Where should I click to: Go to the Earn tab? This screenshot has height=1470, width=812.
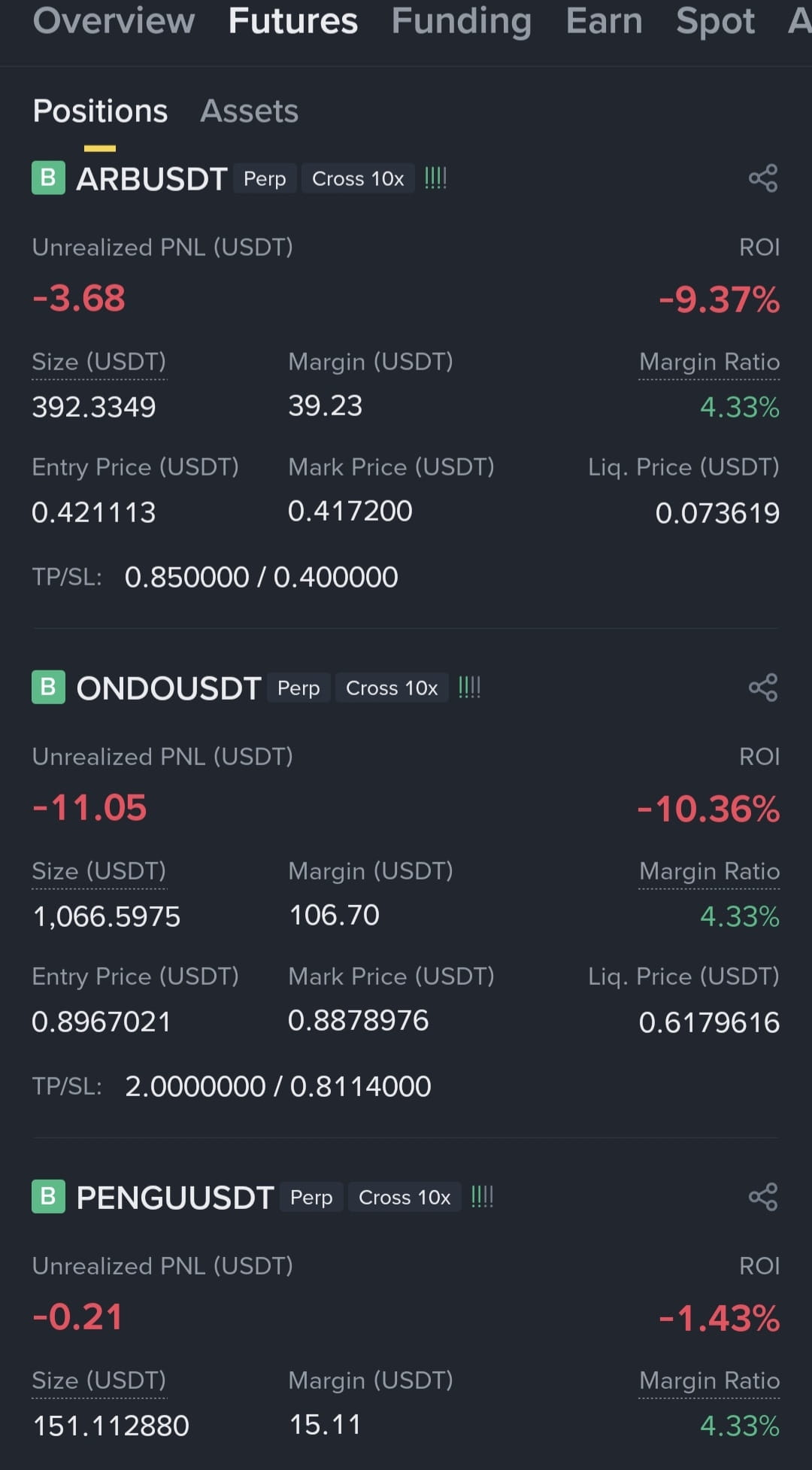pyautogui.click(x=604, y=21)
